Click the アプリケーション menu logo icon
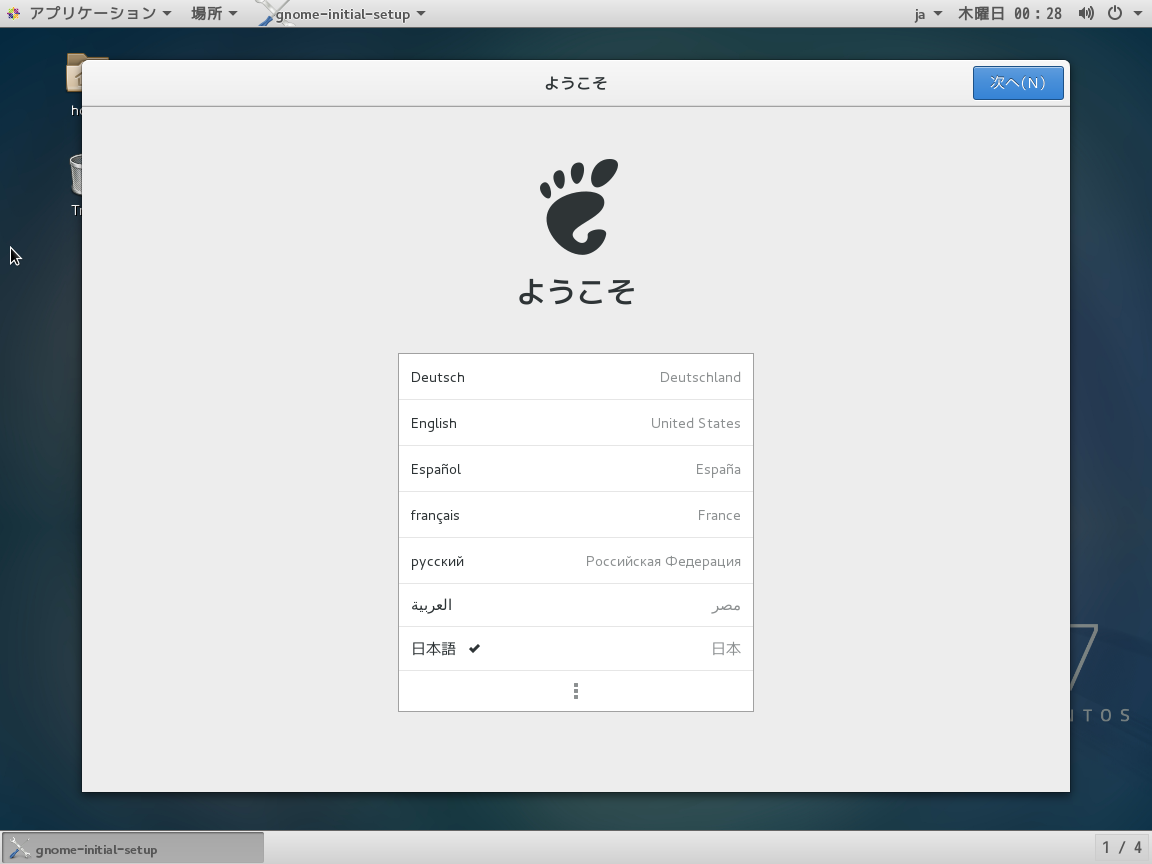Screen dimensions: 1152x864 point(13,13)
